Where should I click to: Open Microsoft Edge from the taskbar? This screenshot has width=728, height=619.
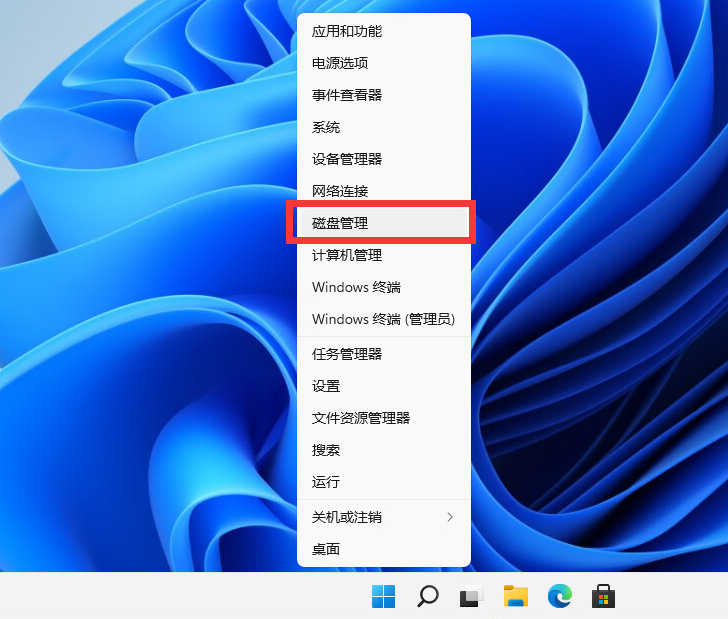pos(559,597)
